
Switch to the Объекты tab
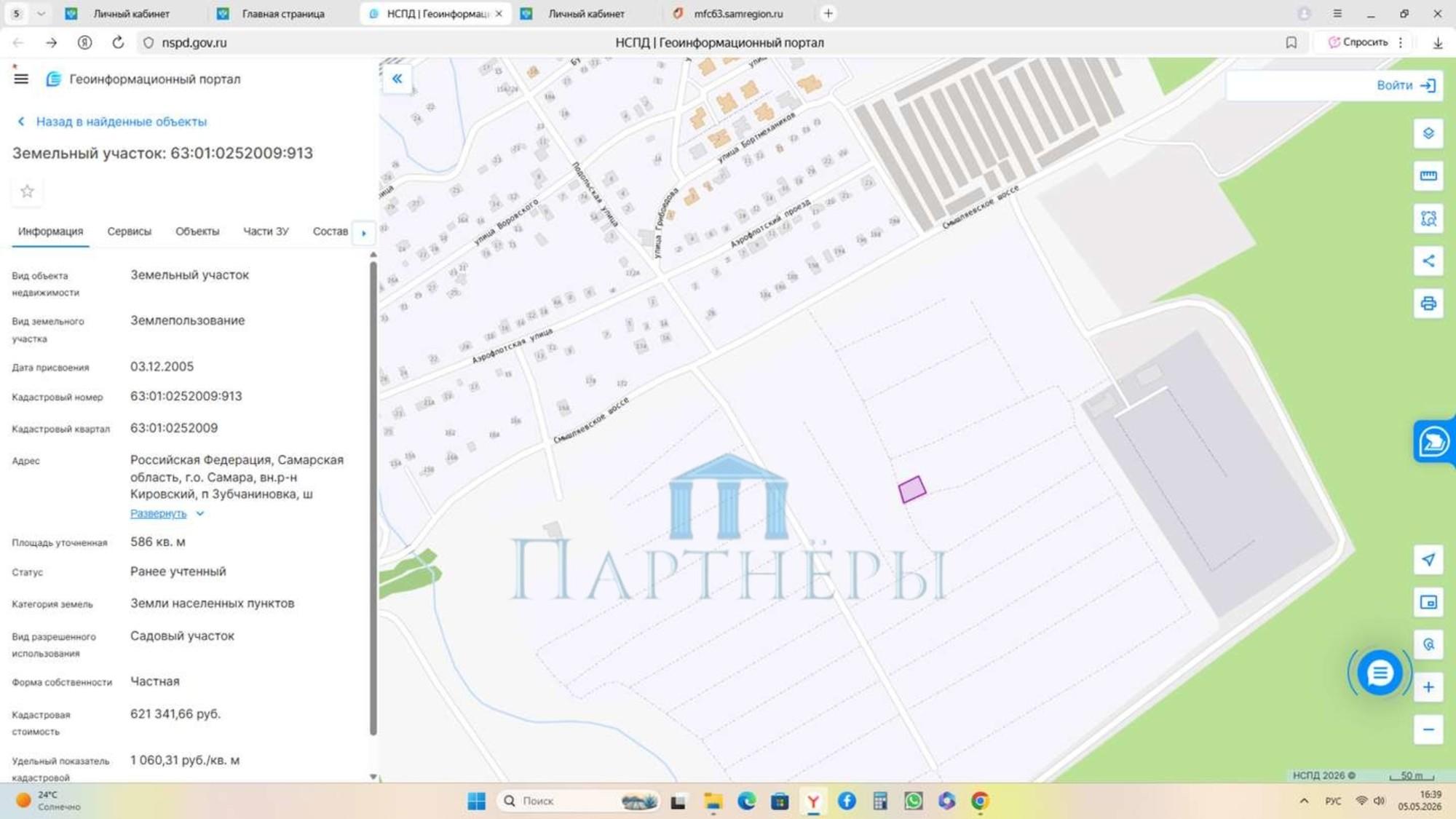pyautogui.click(x=197, y=232)
